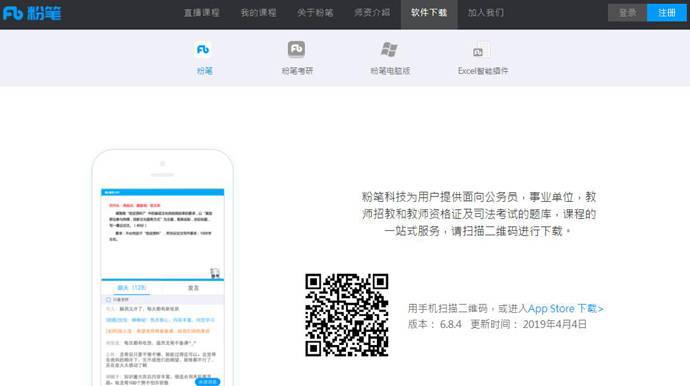This screenshot has width=690, height=386.
Task: Select the 粉笔 app icon
Action: coord(203,49)
